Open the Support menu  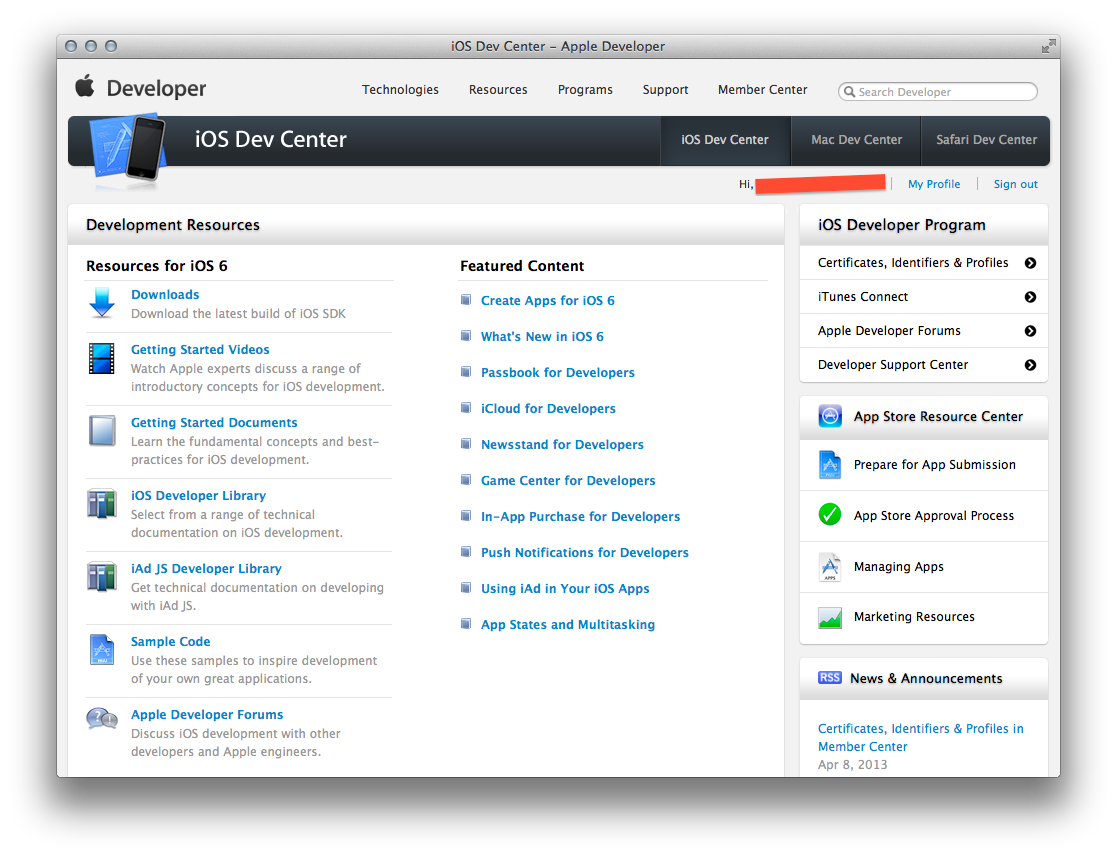(x=665, y=90)
